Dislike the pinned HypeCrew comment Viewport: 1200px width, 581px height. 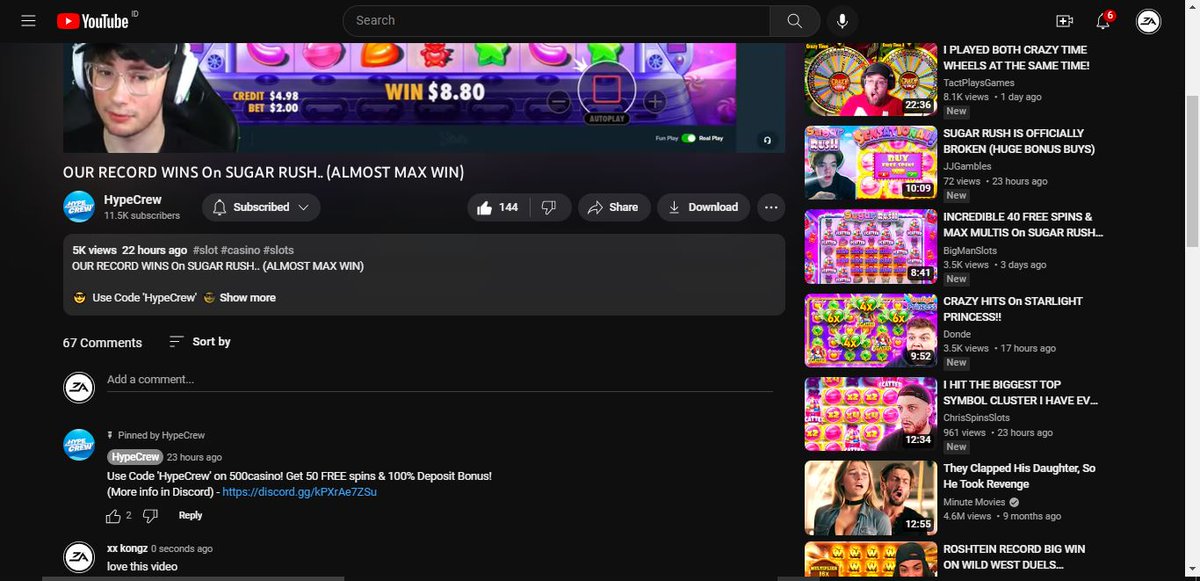tap(150, 516)
